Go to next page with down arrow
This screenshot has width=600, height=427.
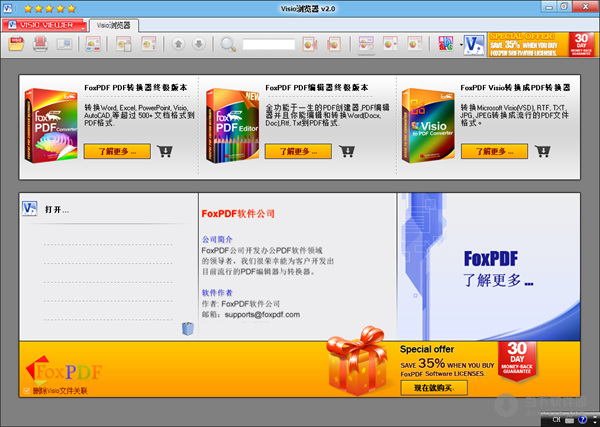click(199, 44)
